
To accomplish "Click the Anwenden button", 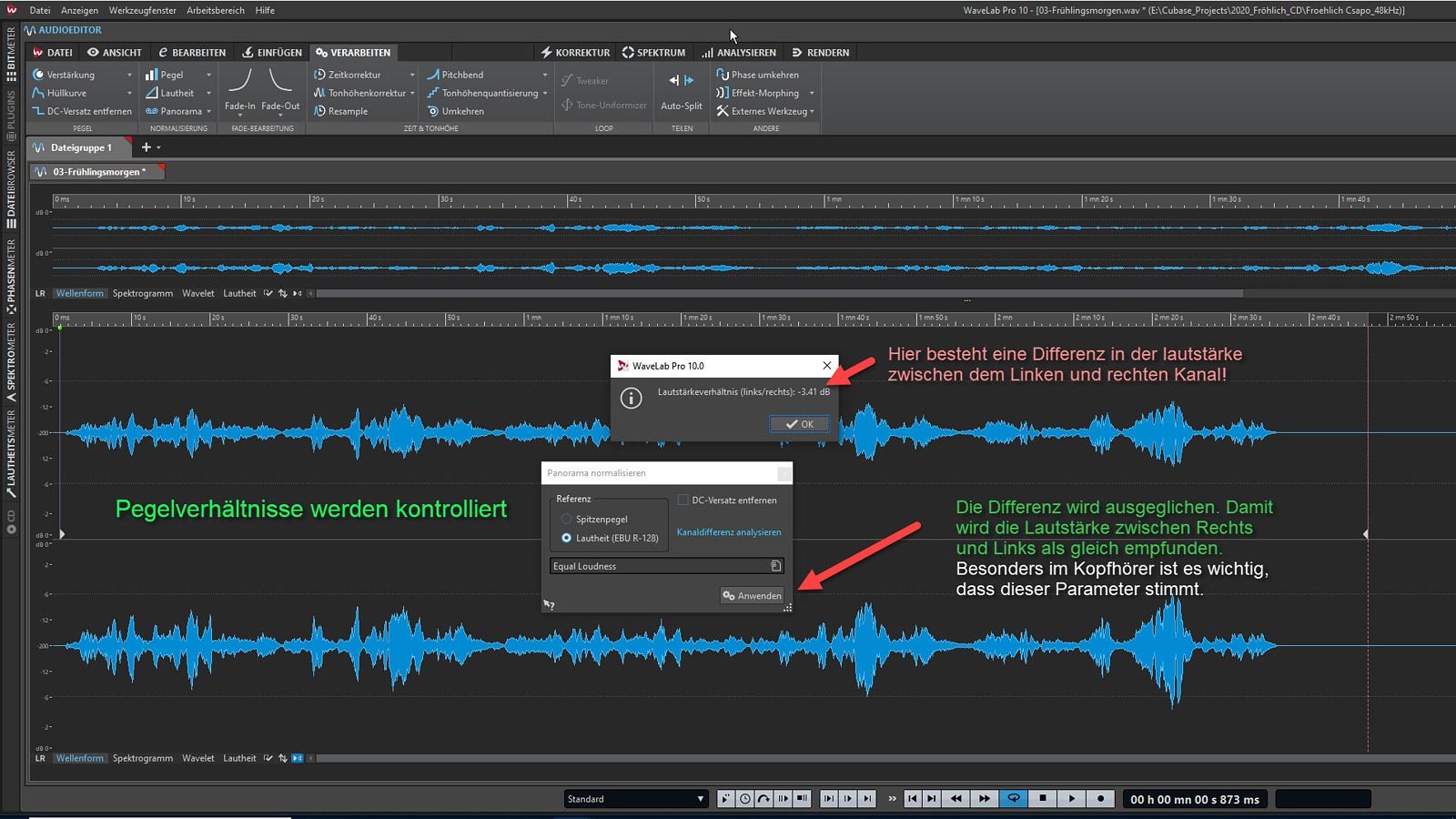I will point(752,596).
